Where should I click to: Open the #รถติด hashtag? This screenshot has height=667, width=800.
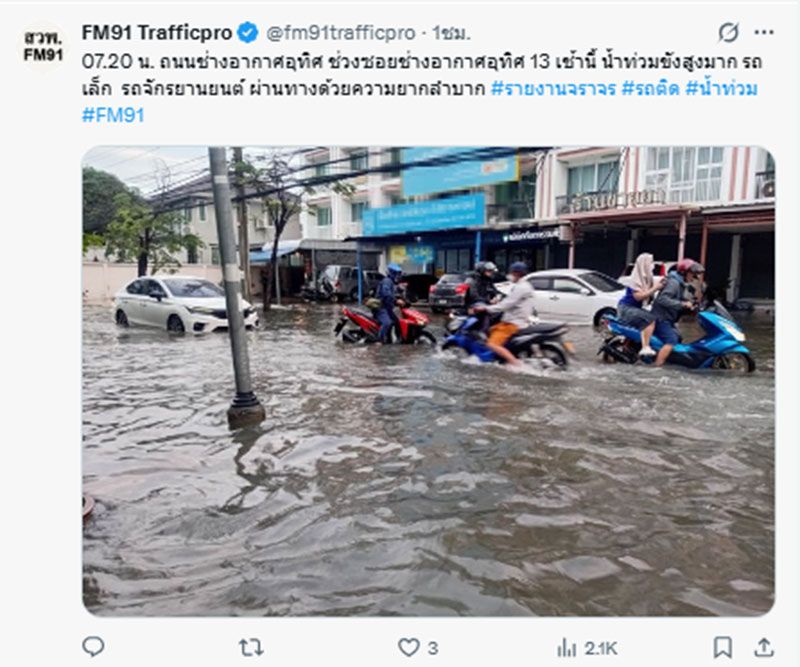pyautogui.click(x=651, y=89)
